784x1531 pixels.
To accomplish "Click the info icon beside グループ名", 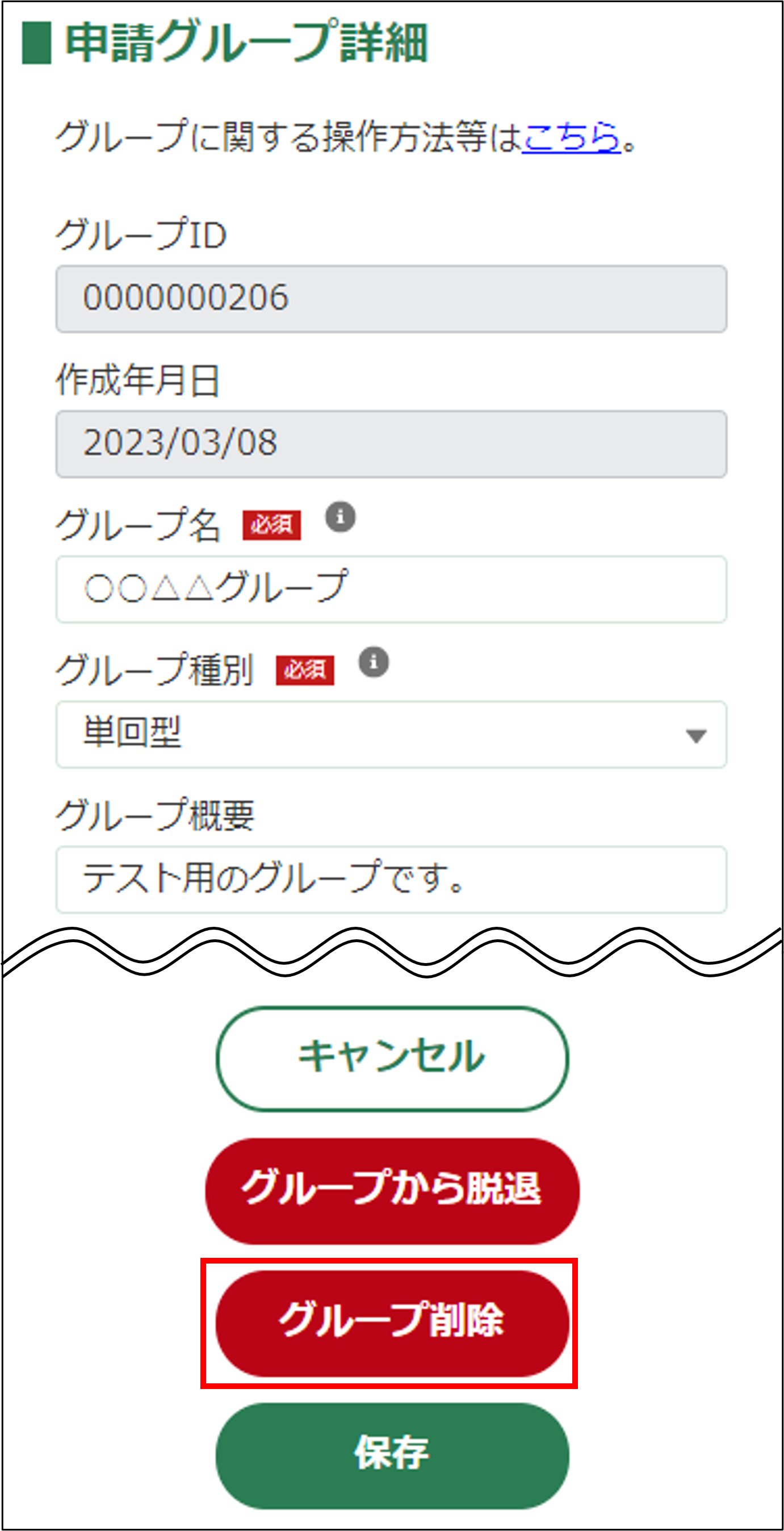I will 340,517.
